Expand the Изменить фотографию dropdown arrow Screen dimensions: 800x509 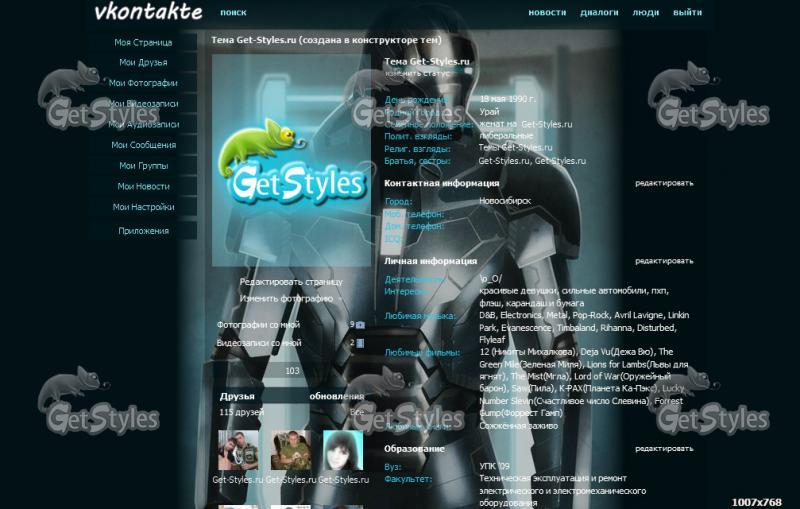tap(340, 299)
